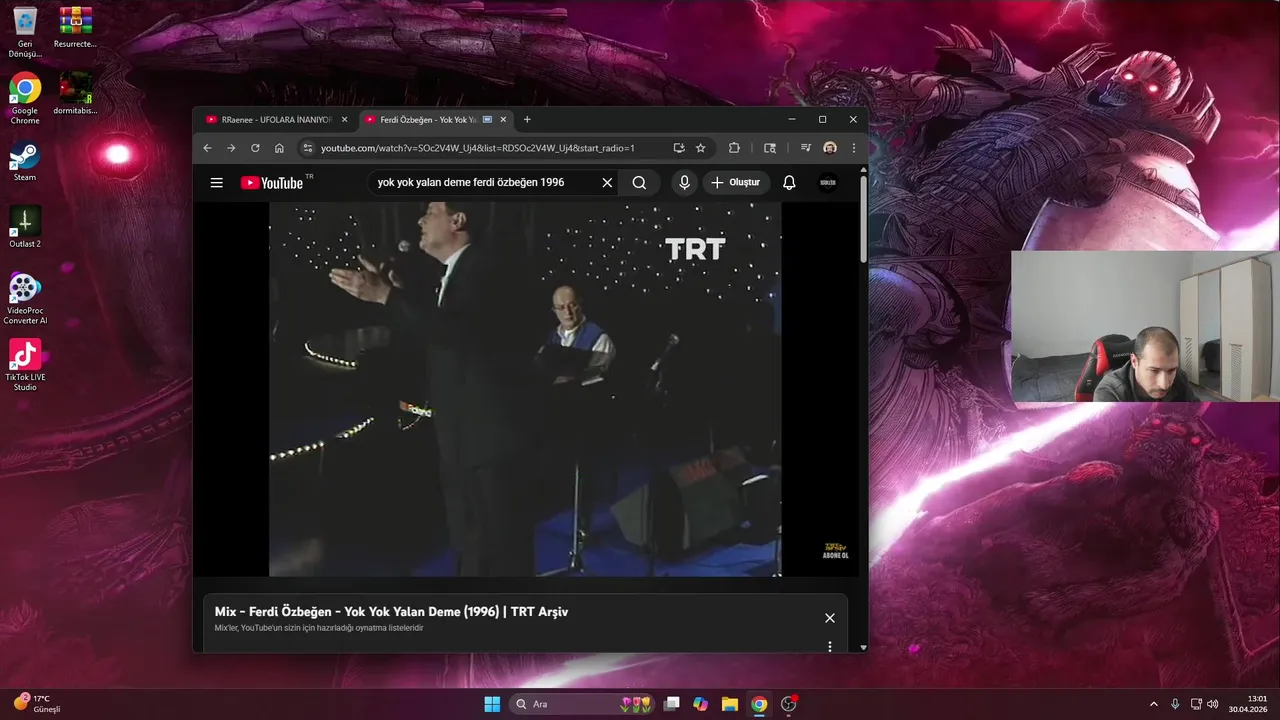Screen dimensions: 1280x720
Task: Open Copilot on taskbar
Action: [701, 704]
